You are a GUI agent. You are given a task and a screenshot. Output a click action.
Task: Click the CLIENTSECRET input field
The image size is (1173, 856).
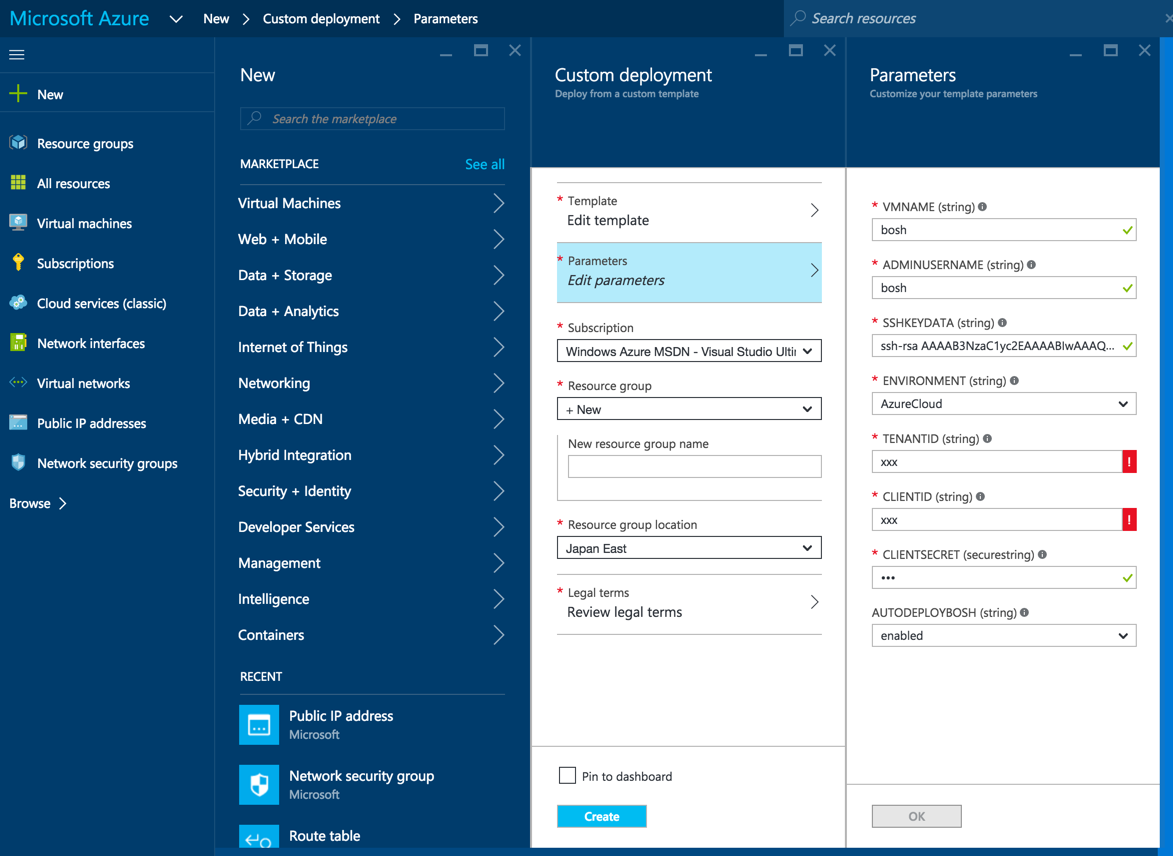(1004, 577)
